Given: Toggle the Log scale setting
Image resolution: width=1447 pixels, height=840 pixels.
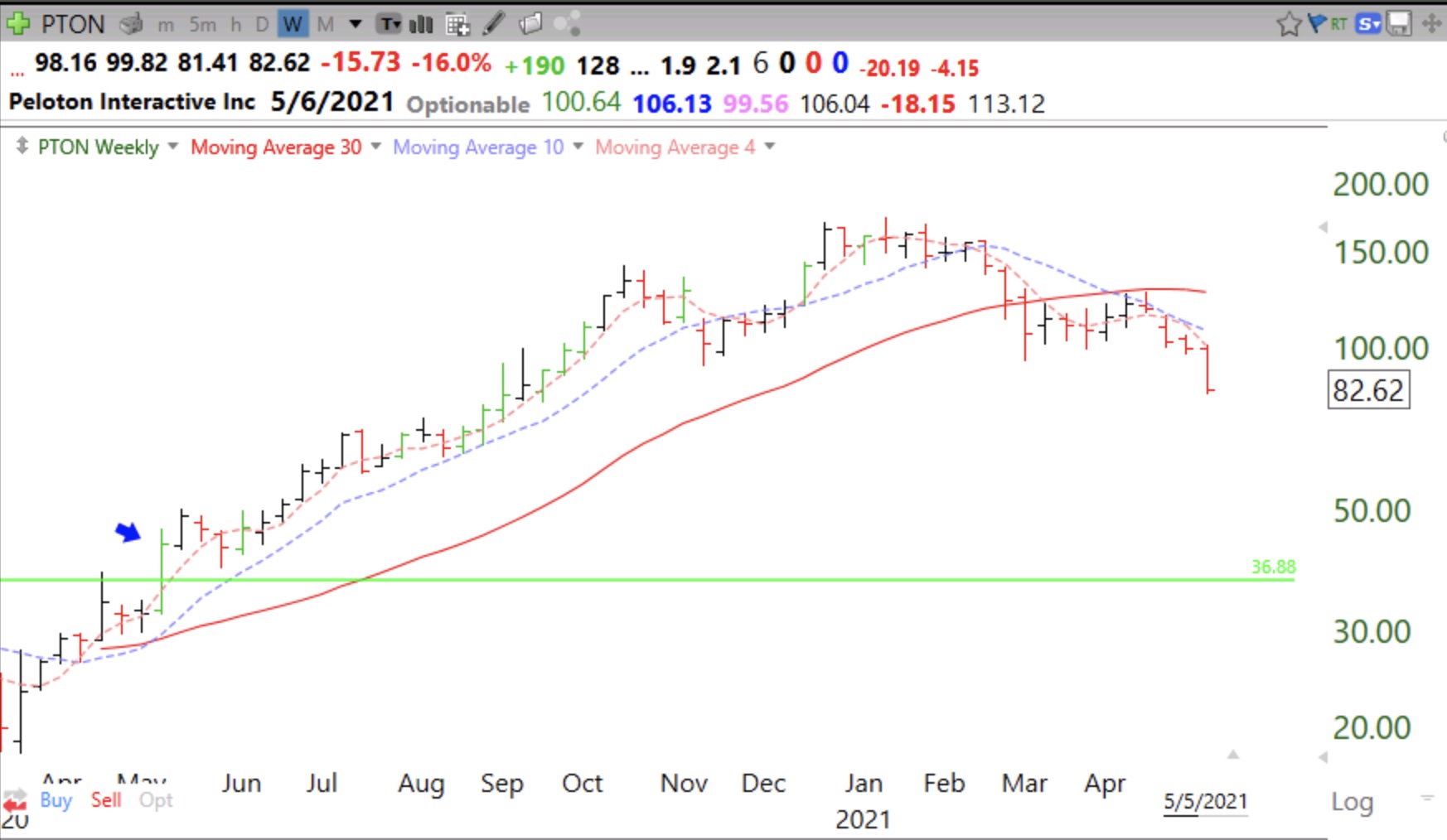Looking at the screenshot, I should coord(1353,801).
